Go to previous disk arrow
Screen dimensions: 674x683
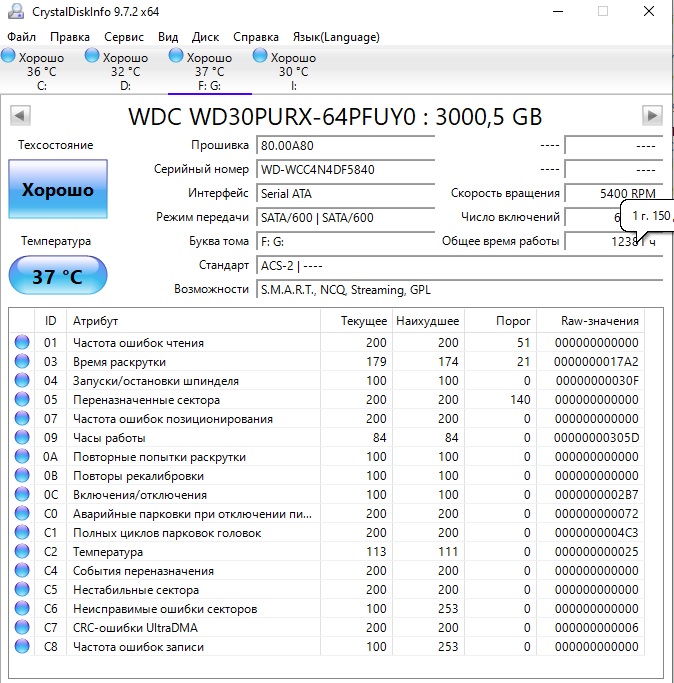pyautogui.click(x=20, y=115)
